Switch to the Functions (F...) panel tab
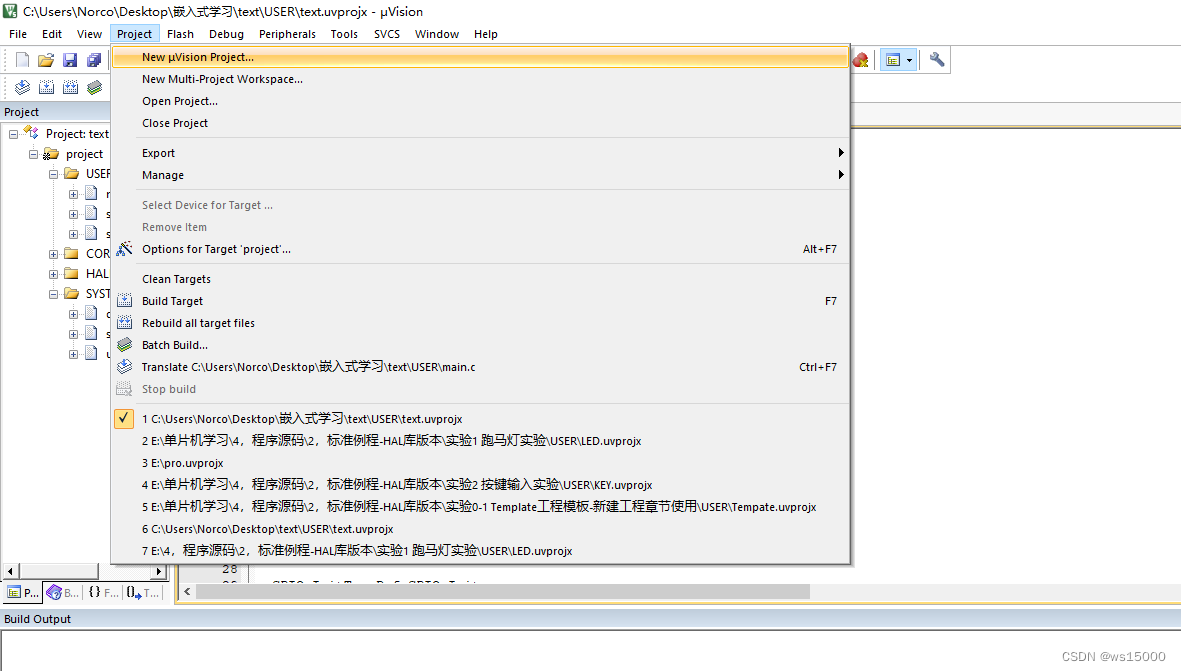 pyautogui.click(x=103, y=593)
